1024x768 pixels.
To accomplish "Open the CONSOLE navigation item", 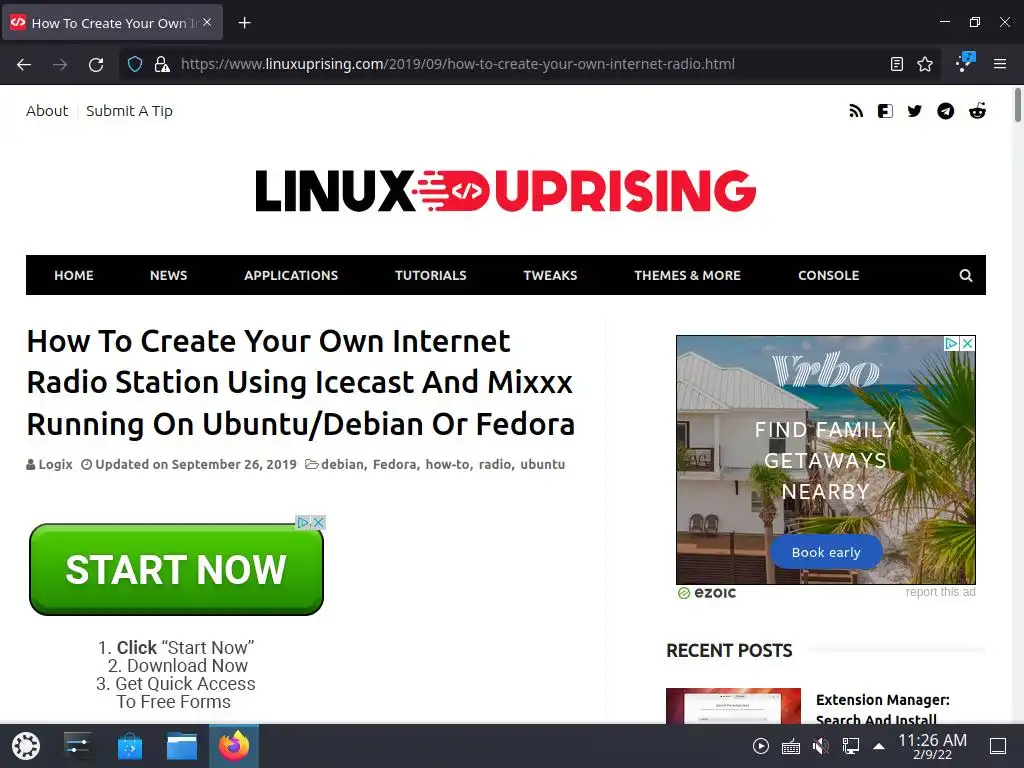I will (829, 276).
